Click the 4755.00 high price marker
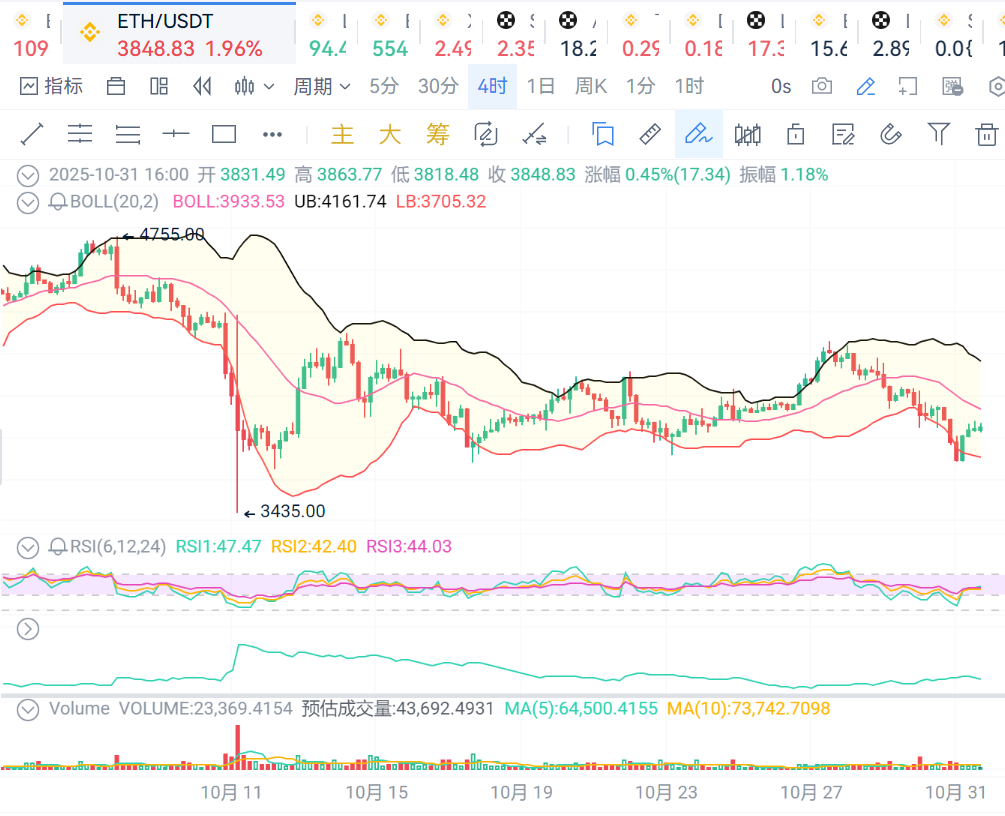Viewport: 1005px width, 816px height. click(171, 235)
